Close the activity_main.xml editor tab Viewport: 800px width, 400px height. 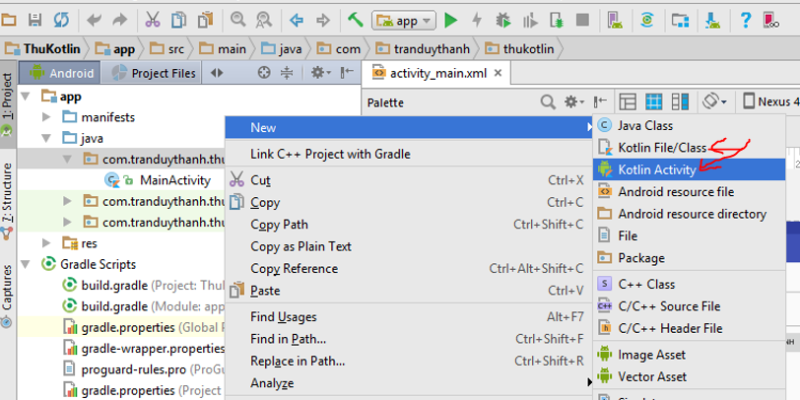(x=498, y=72)
